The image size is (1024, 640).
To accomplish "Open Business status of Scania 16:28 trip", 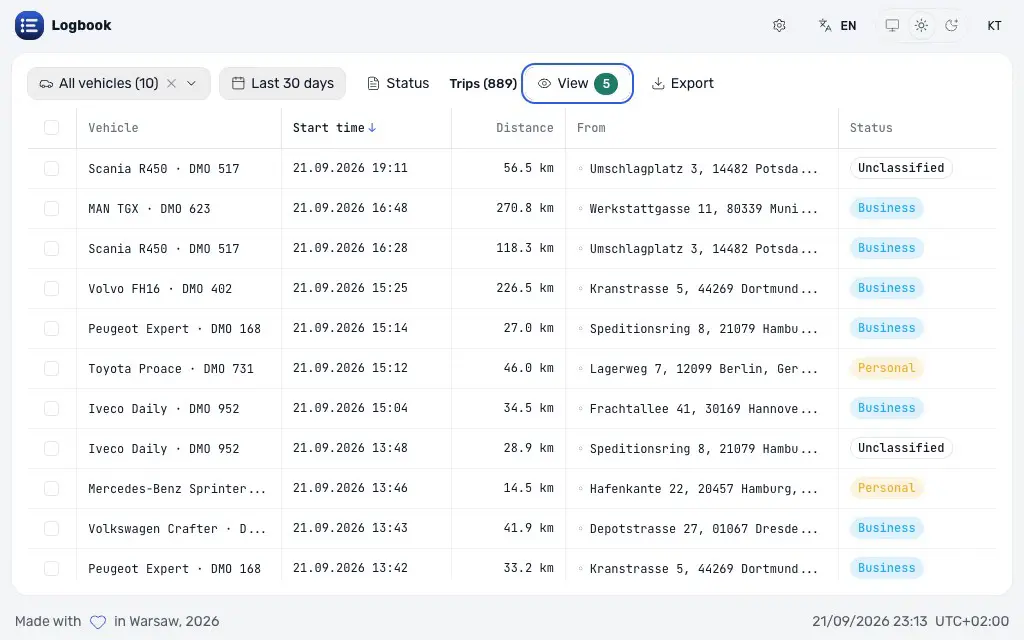I will pyautogui.click(x=886, y=248).
